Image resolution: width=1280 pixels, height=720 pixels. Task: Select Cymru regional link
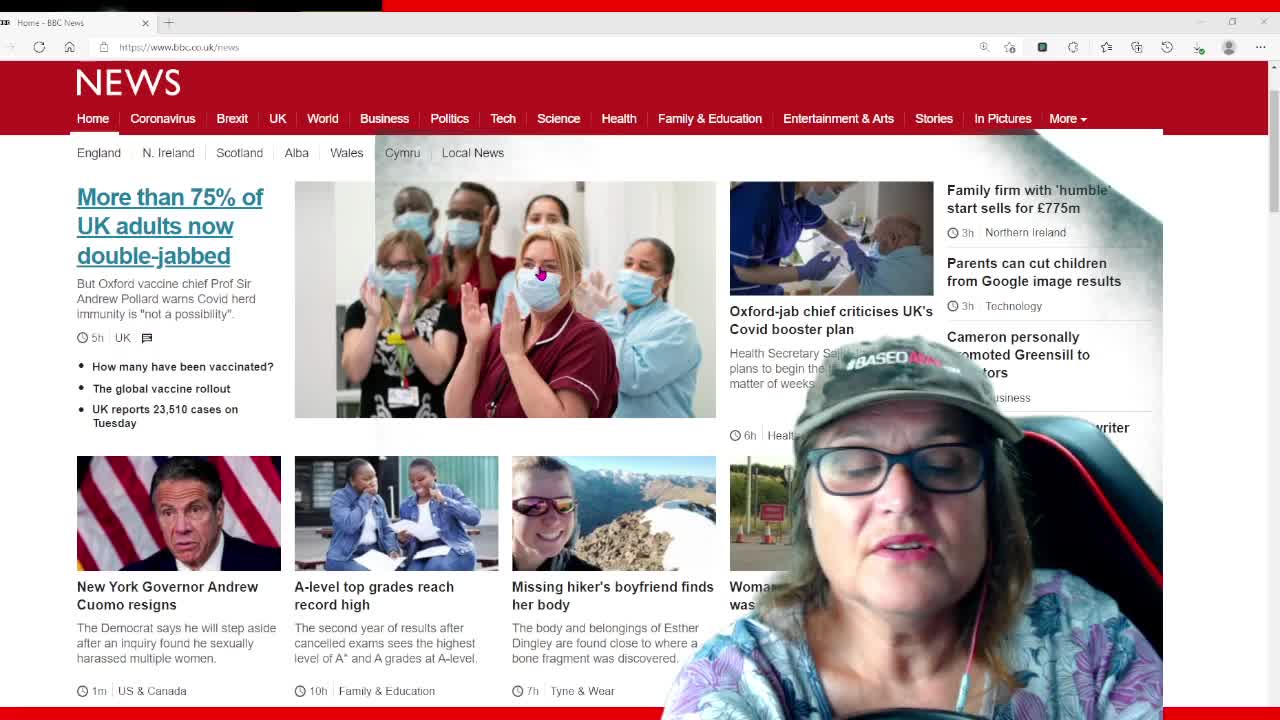[x=402, y=153]
